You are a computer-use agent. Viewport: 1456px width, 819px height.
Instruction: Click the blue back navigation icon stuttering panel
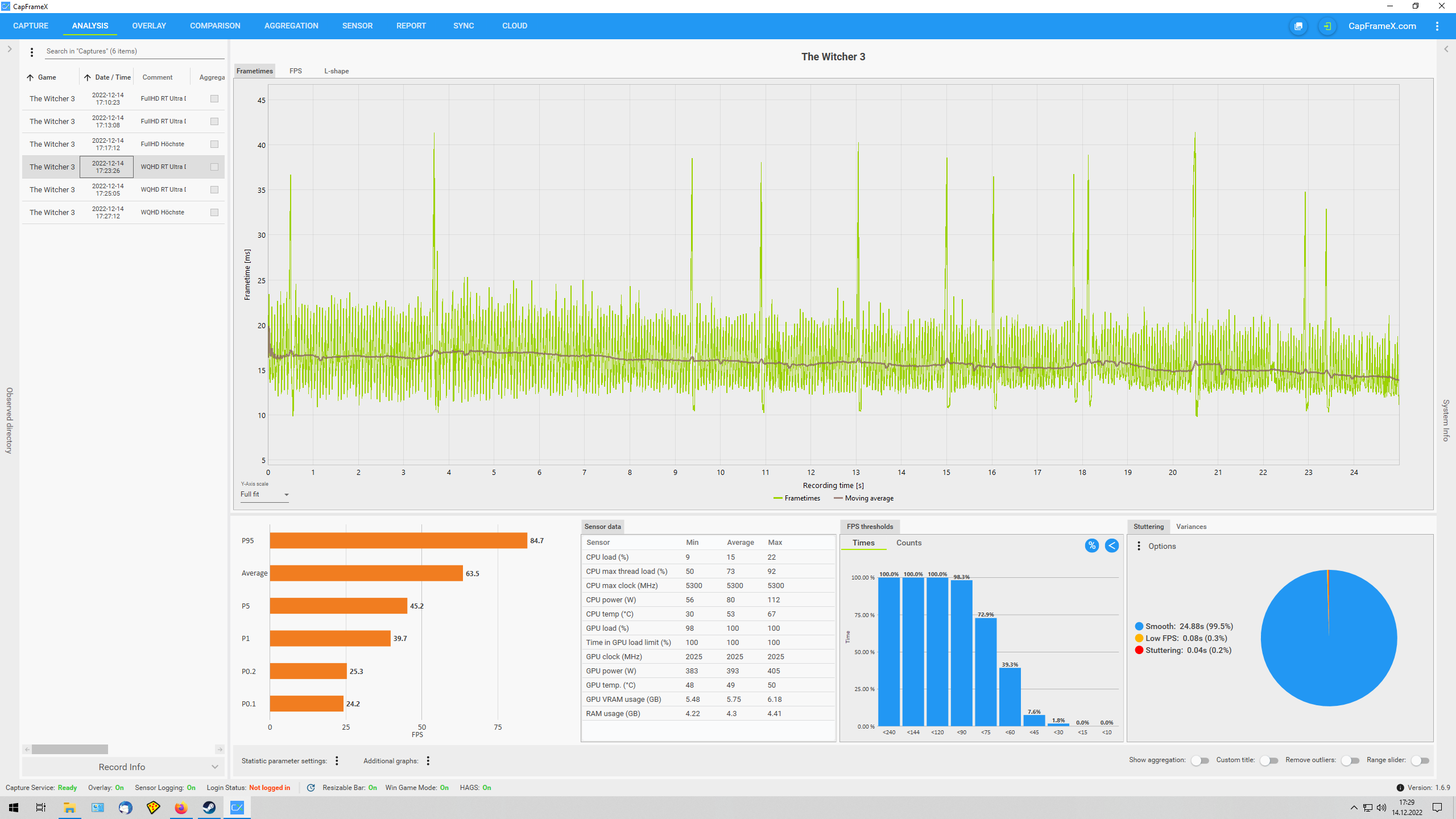pos(1112,545)
